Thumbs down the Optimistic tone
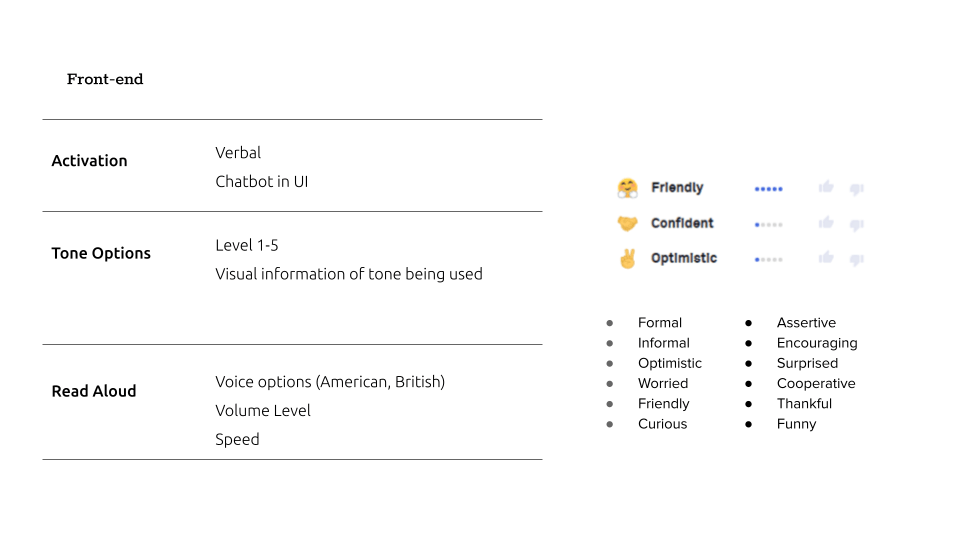This screenshot has height=540, width=960. 857,260
